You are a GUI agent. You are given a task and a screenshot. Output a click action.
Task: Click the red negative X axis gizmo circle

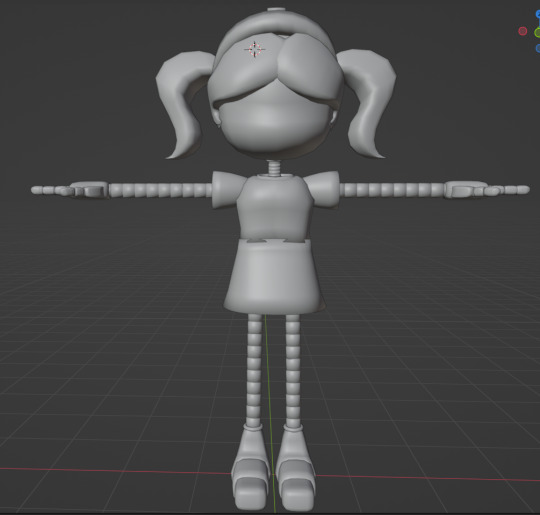[x=523, y=31]
